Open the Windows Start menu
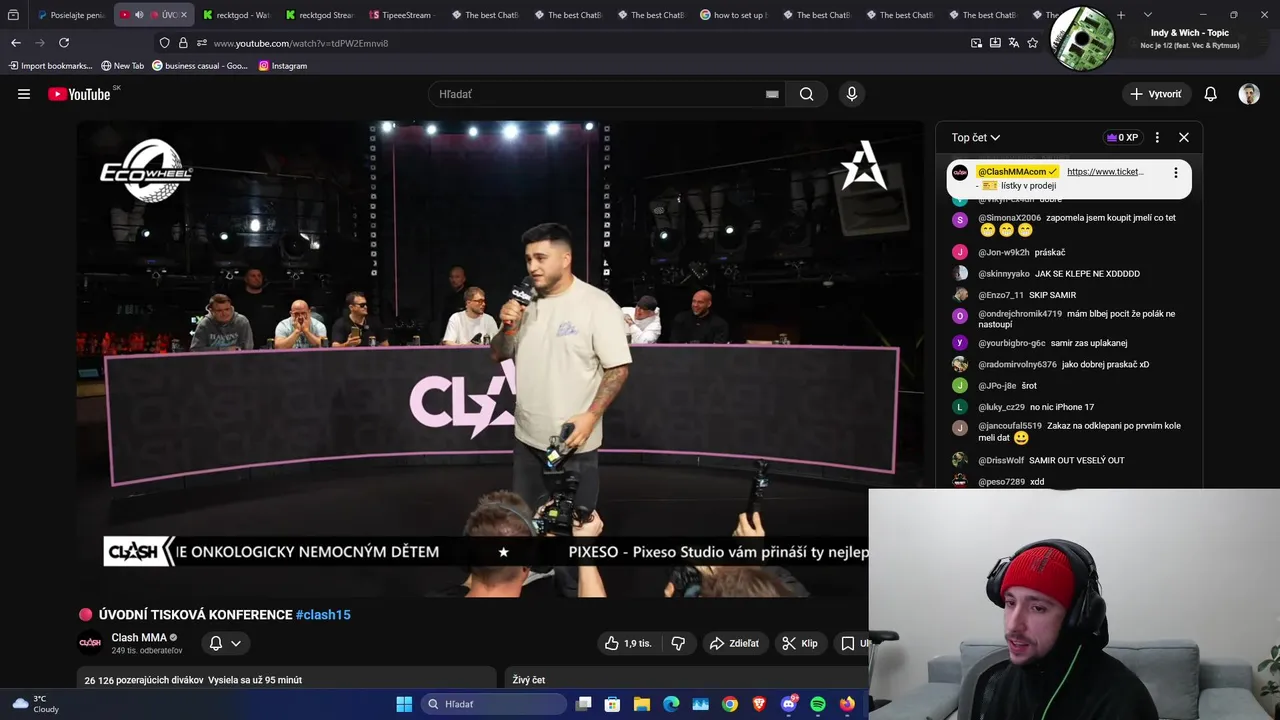 tap(404, 704)
